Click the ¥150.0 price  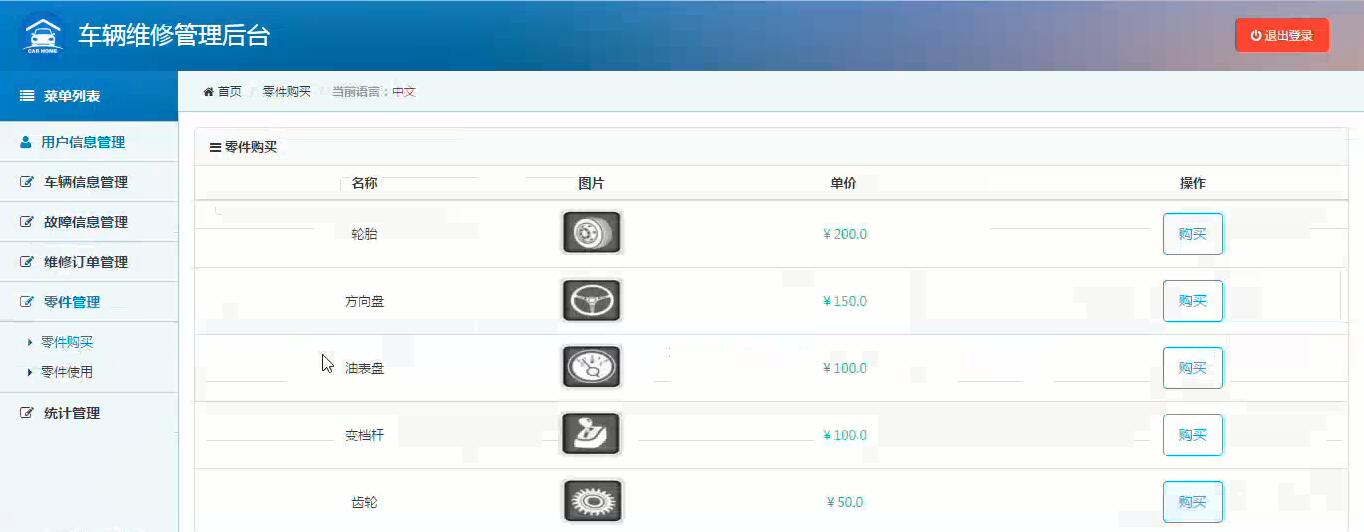844,301
